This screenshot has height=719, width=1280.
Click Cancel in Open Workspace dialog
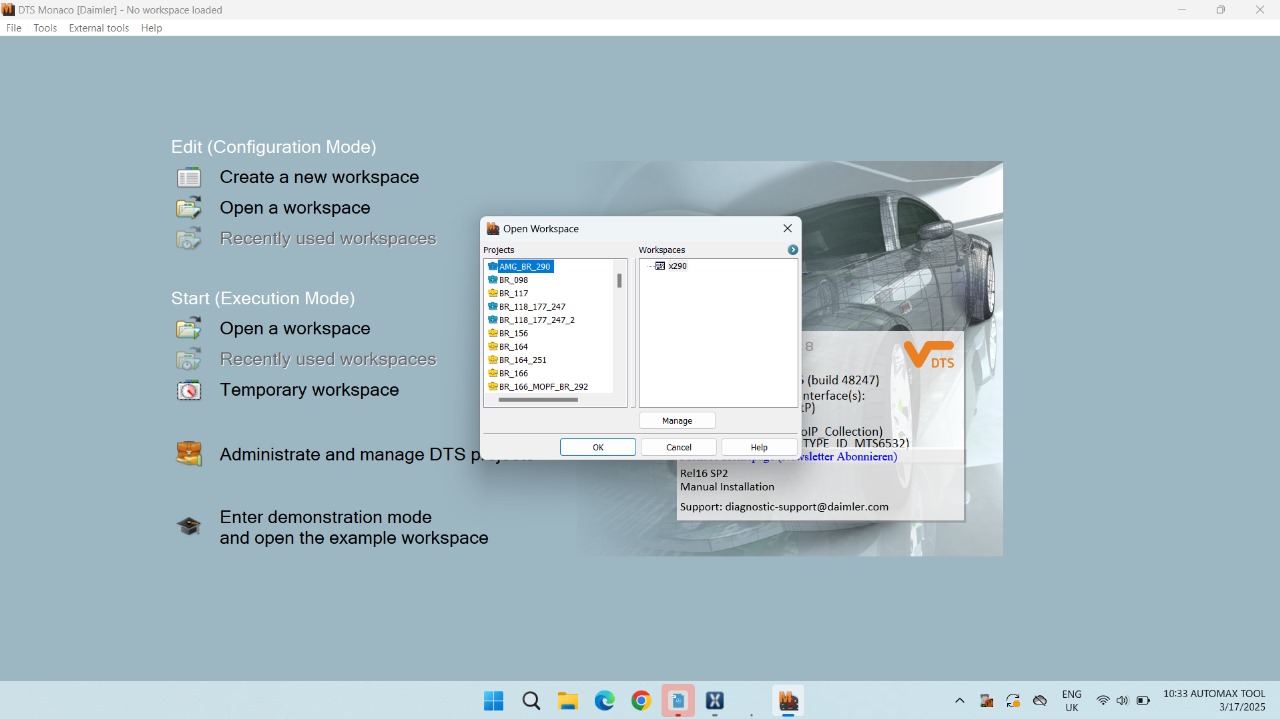coord(679,447)
